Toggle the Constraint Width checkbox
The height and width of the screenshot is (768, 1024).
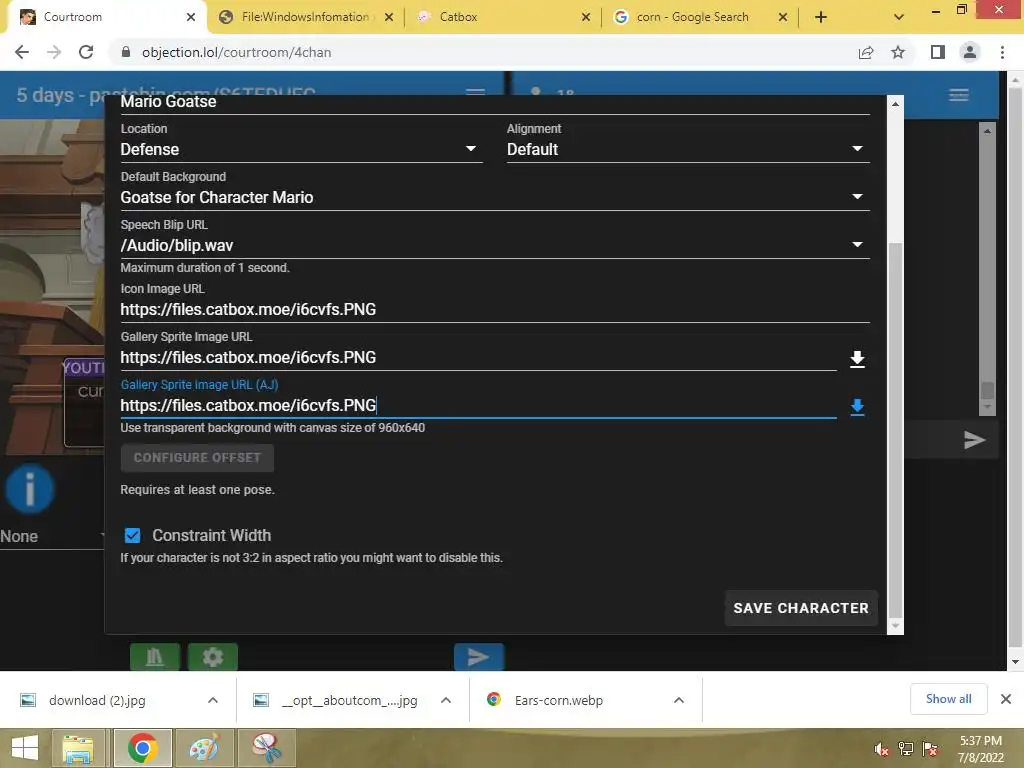coord(132,536)
